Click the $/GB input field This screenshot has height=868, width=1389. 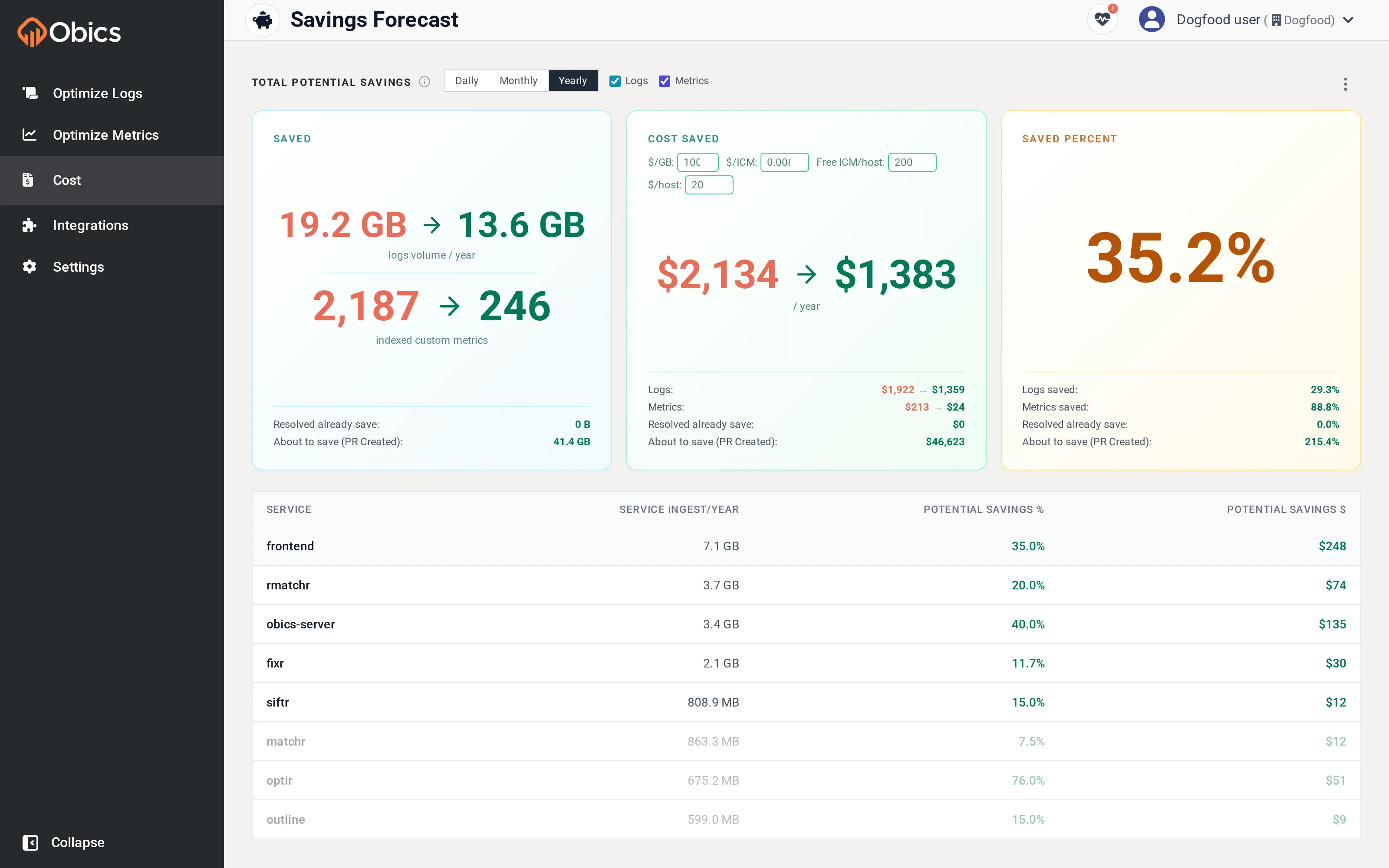point(698,162)
